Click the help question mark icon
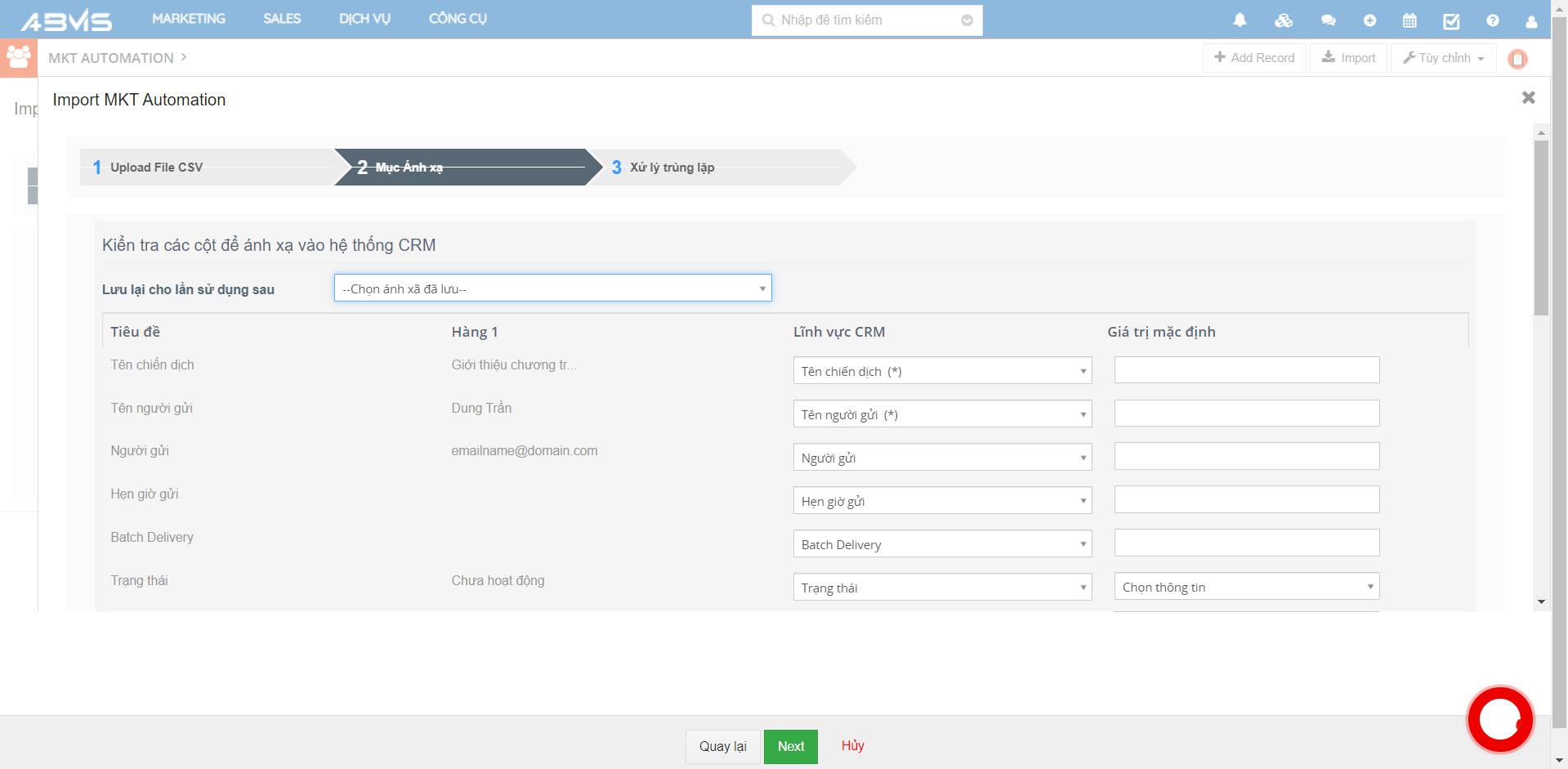This screenshot has width=1568, height=769. click(1492, 20)
